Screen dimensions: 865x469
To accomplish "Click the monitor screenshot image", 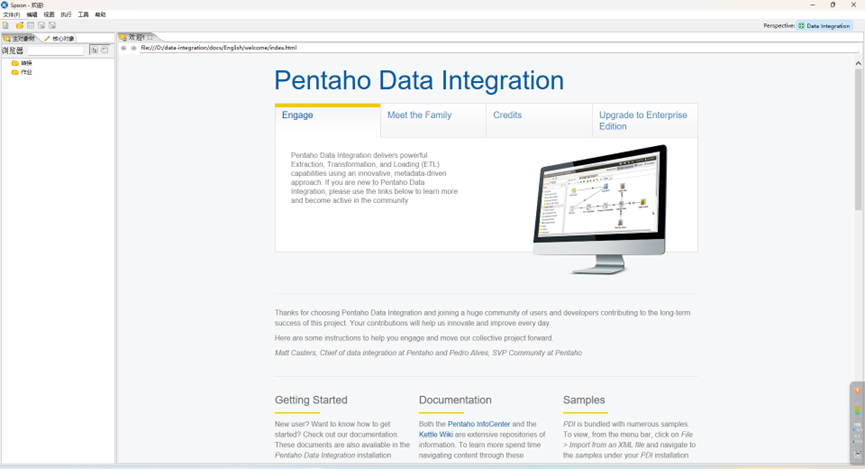I will [x=600, y=210].
